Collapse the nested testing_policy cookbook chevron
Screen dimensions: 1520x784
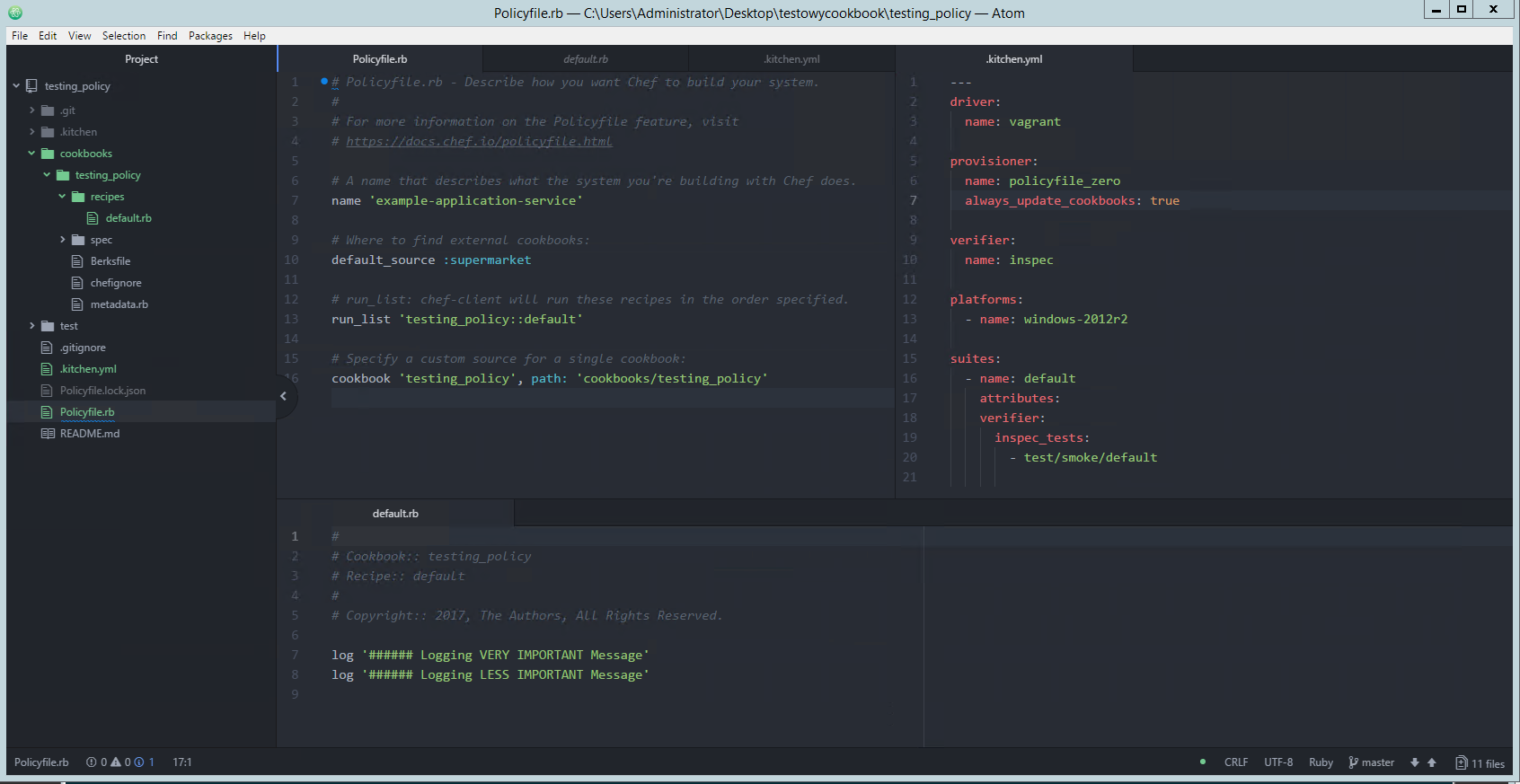[47, 175]
